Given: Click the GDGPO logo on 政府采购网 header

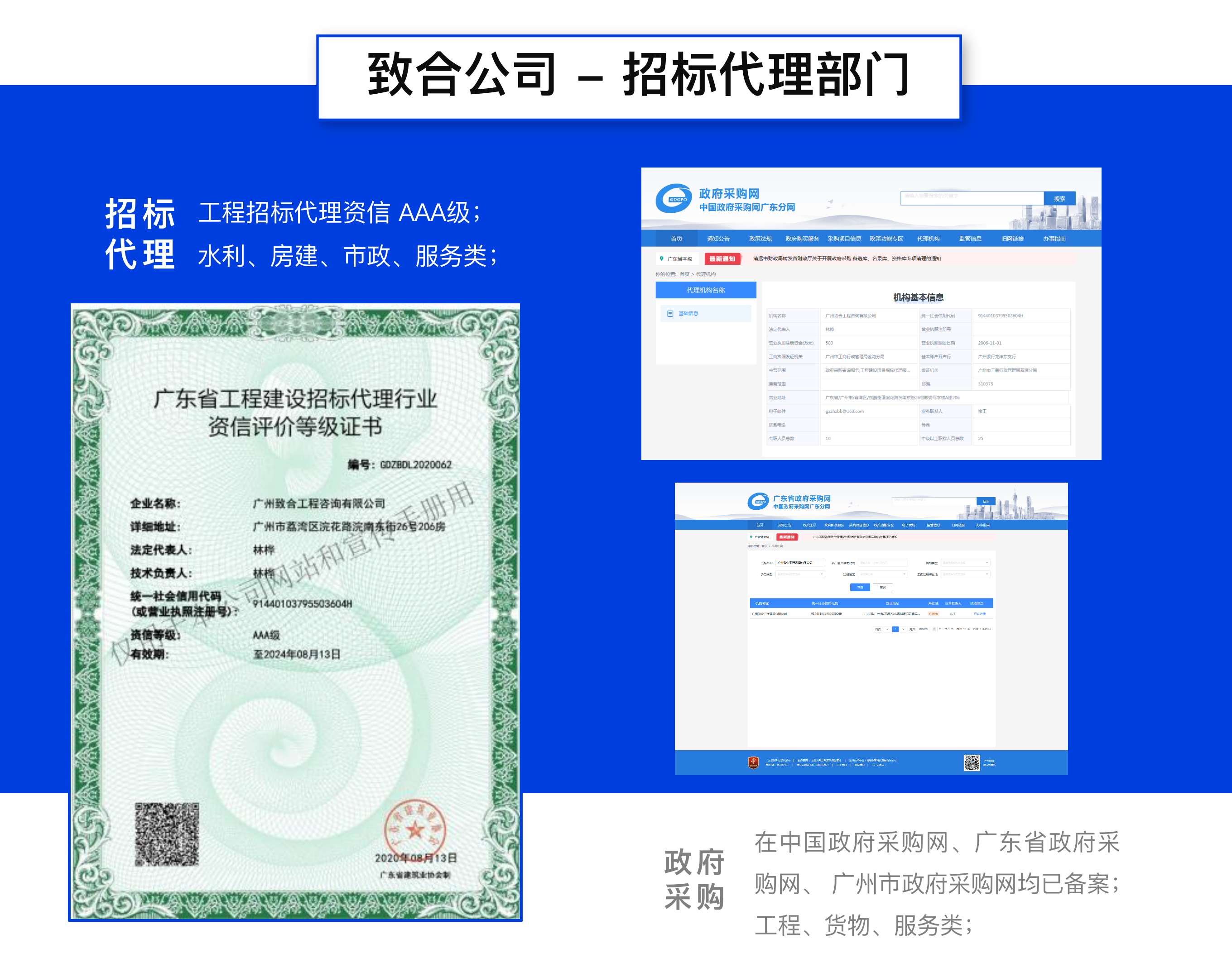Looking at the screenshot, I should (x=673, y=198).
